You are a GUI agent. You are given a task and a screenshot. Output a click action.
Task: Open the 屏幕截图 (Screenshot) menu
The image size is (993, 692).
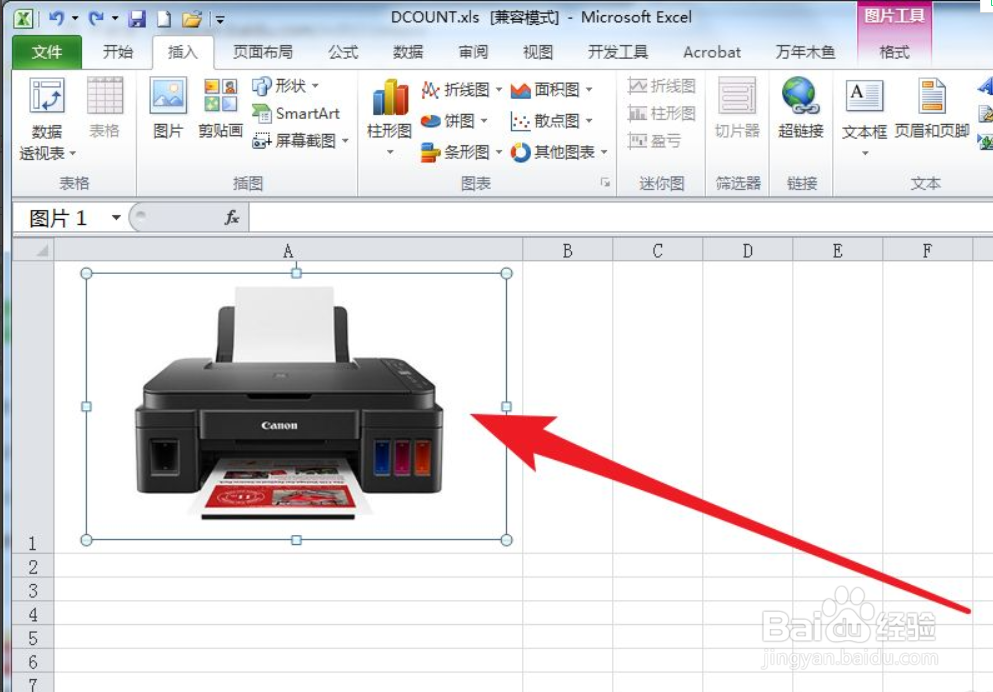click(x=300, y=141)
